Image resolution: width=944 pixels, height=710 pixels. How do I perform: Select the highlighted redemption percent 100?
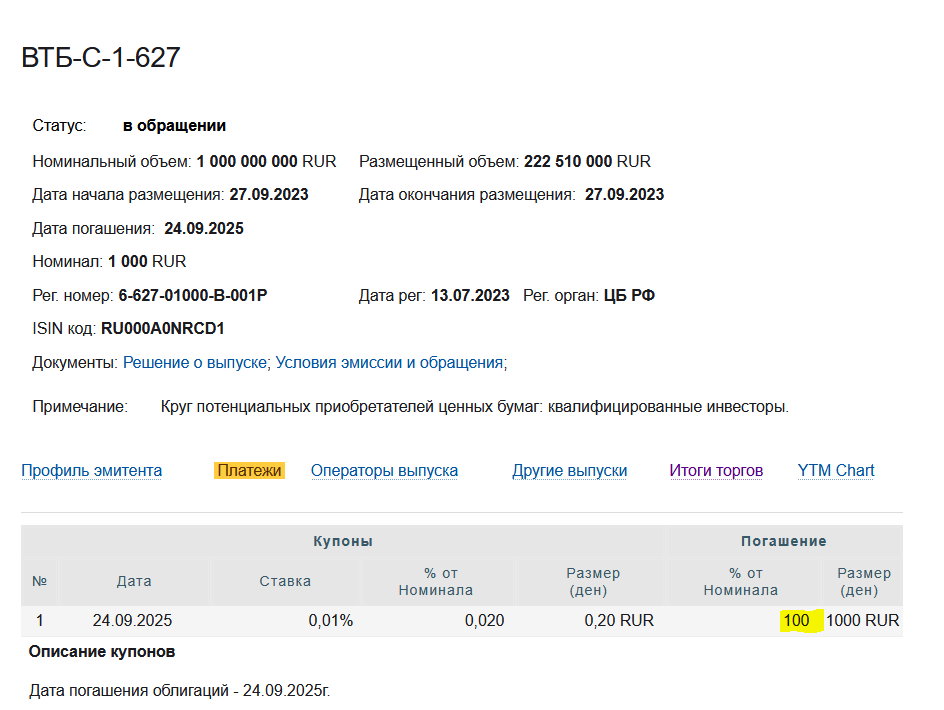tap(796, 620)
